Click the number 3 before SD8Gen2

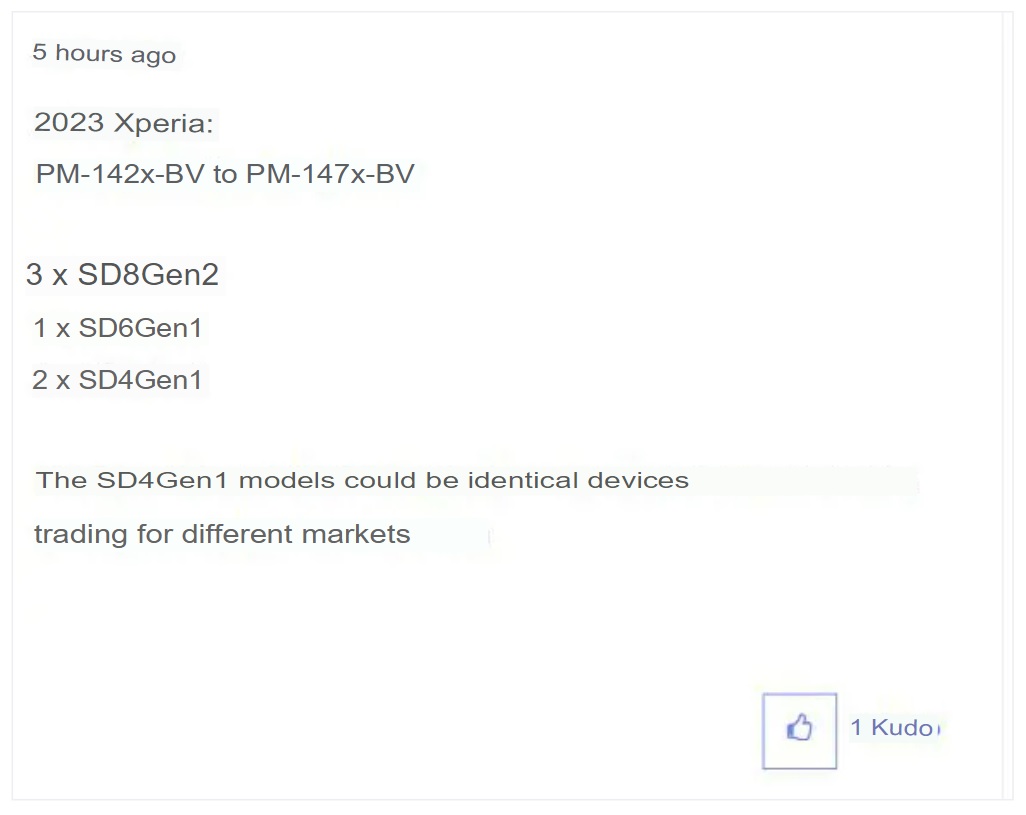[x=34, y=274]
